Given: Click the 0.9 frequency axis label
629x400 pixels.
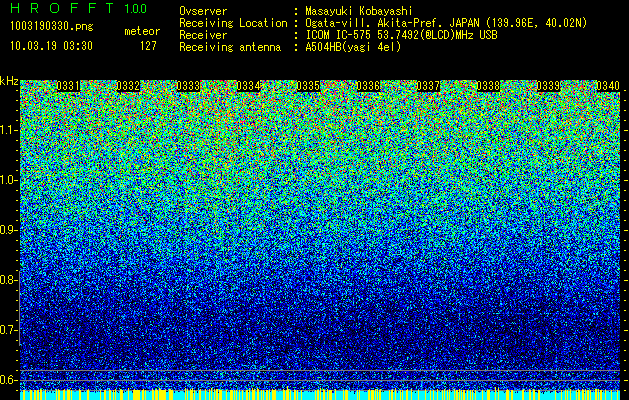Looking at the screenshot, I should (x=8, y=230).
